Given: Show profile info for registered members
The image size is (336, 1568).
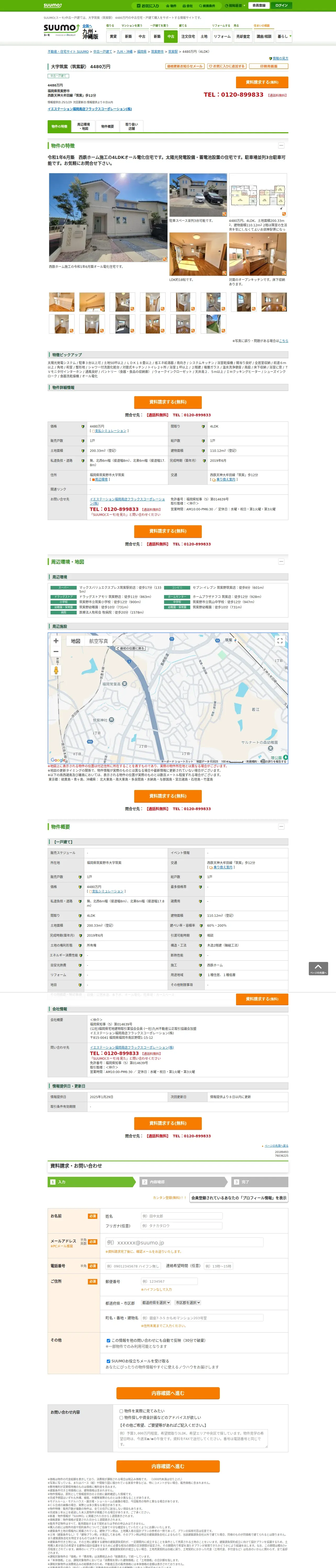Looking at the screenshot, I should tap(238, 1197).
